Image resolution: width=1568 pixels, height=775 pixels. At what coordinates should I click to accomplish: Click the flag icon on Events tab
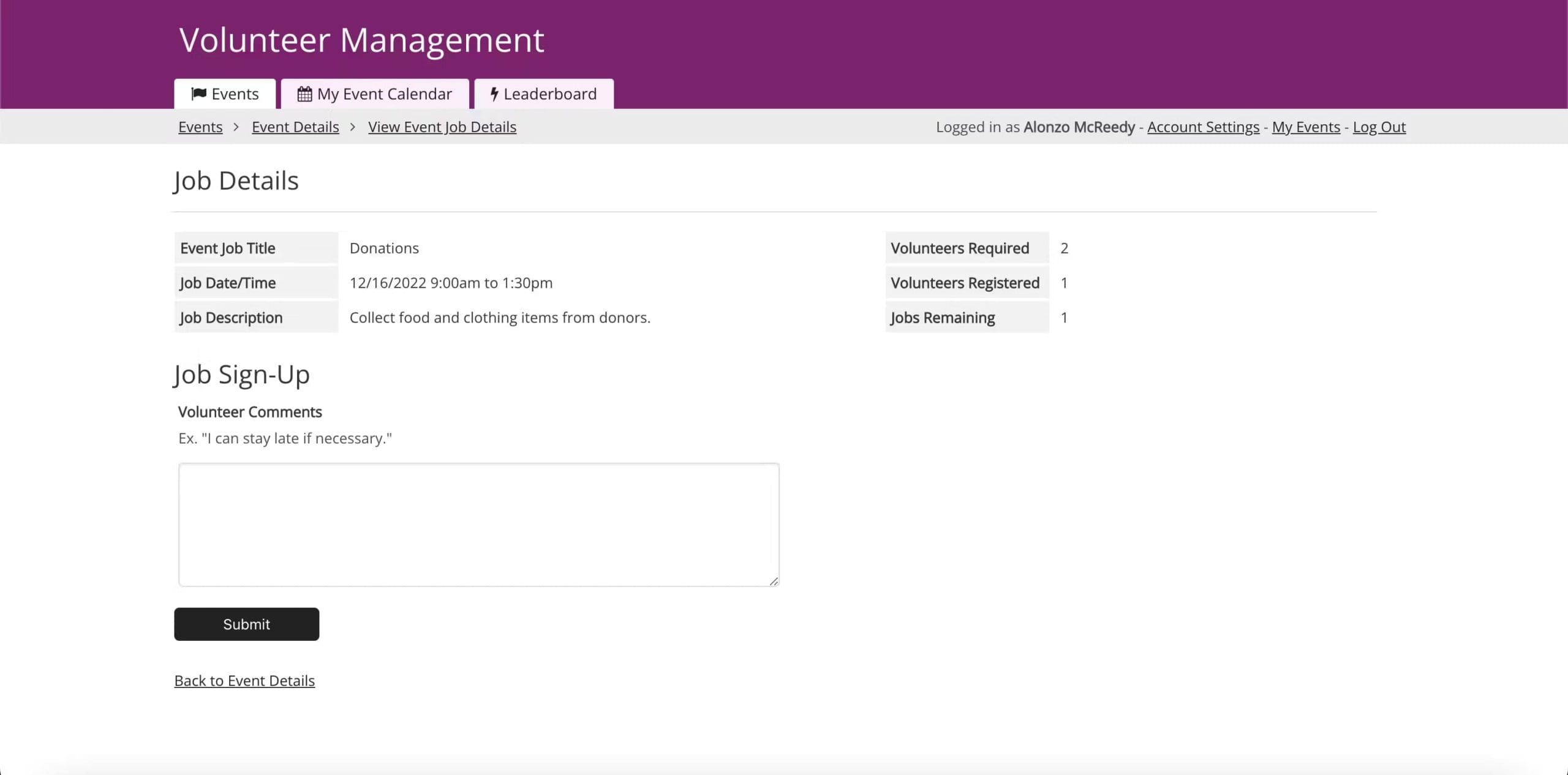pos(198,94)
